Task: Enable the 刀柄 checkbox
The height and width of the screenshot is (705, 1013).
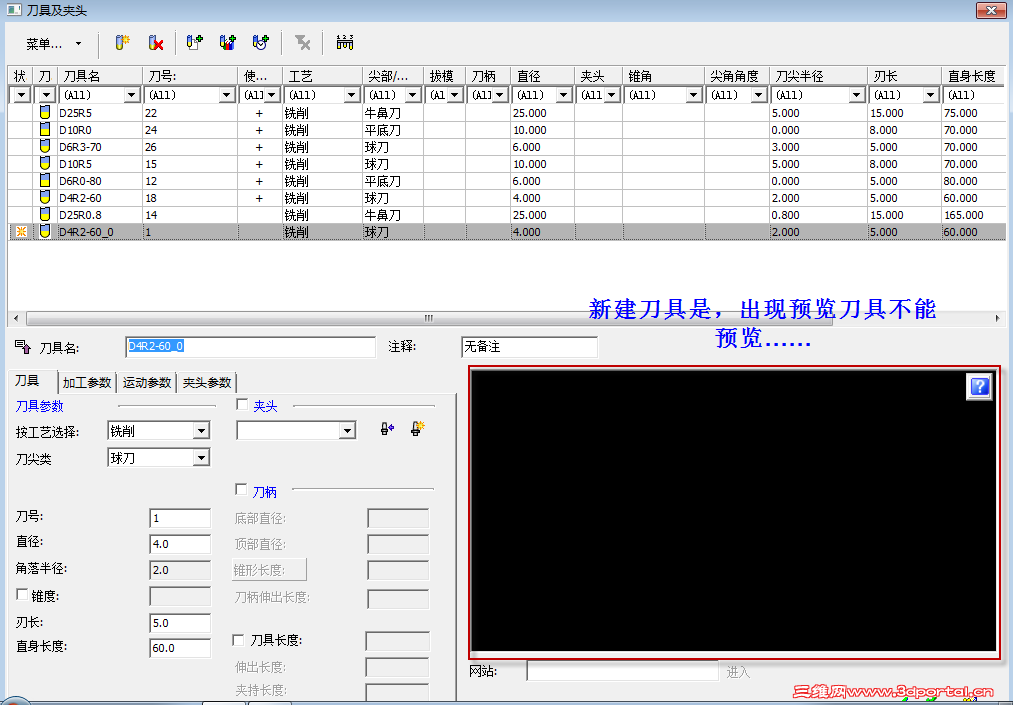Action: pos(239,491)
